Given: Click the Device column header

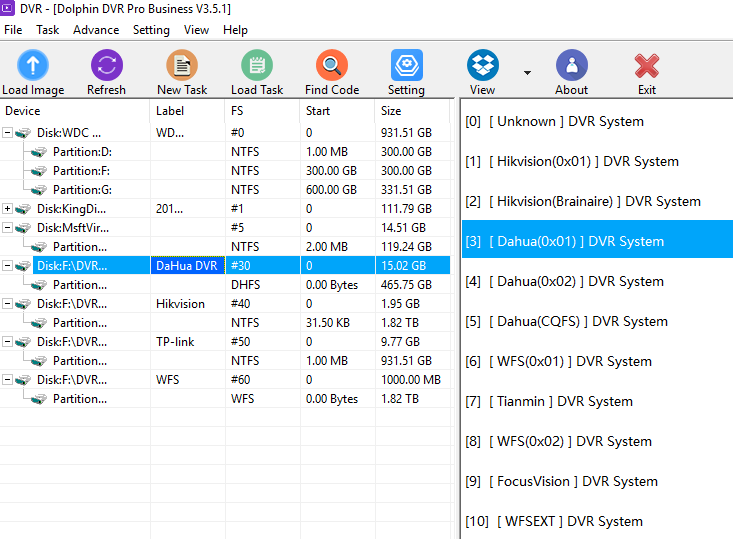Looking at the screenshot, I should click(x=75, y=111).
